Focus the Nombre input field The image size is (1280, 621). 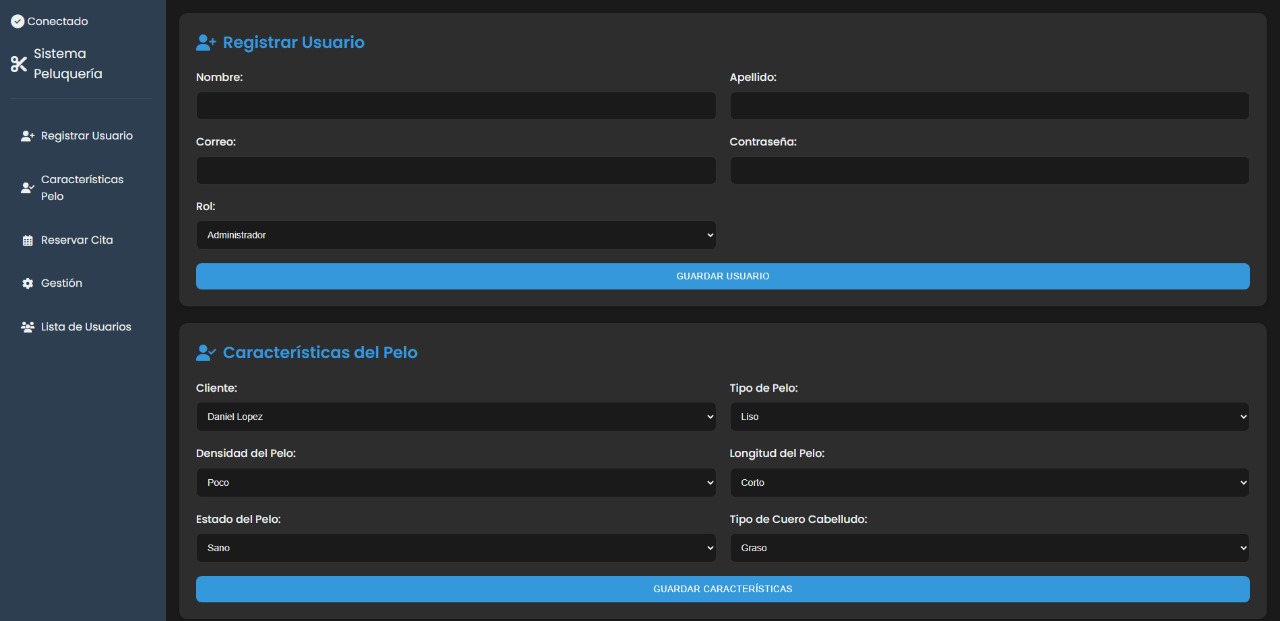click(x=456, y=106)
